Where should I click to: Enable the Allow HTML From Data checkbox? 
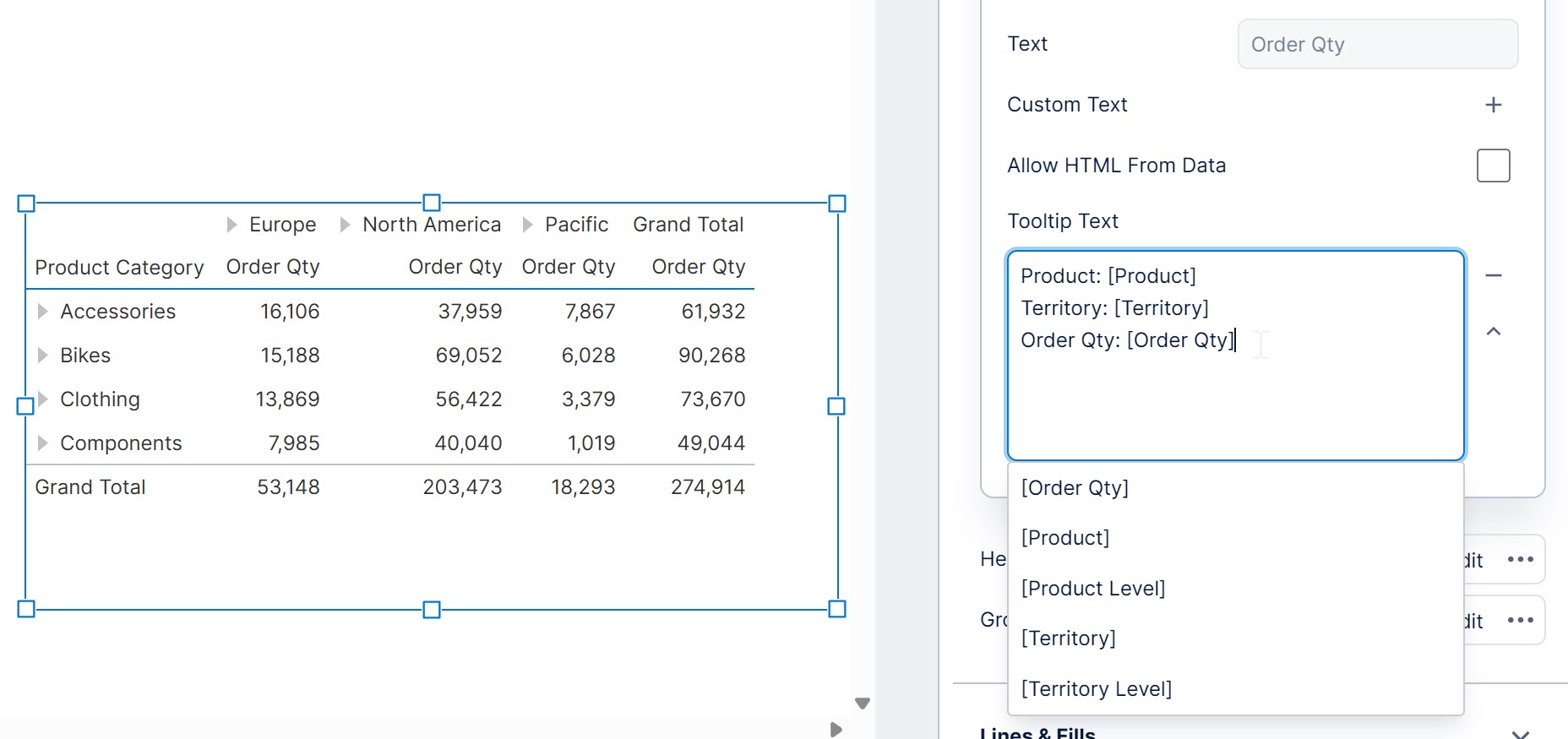tap(1493, 166)
